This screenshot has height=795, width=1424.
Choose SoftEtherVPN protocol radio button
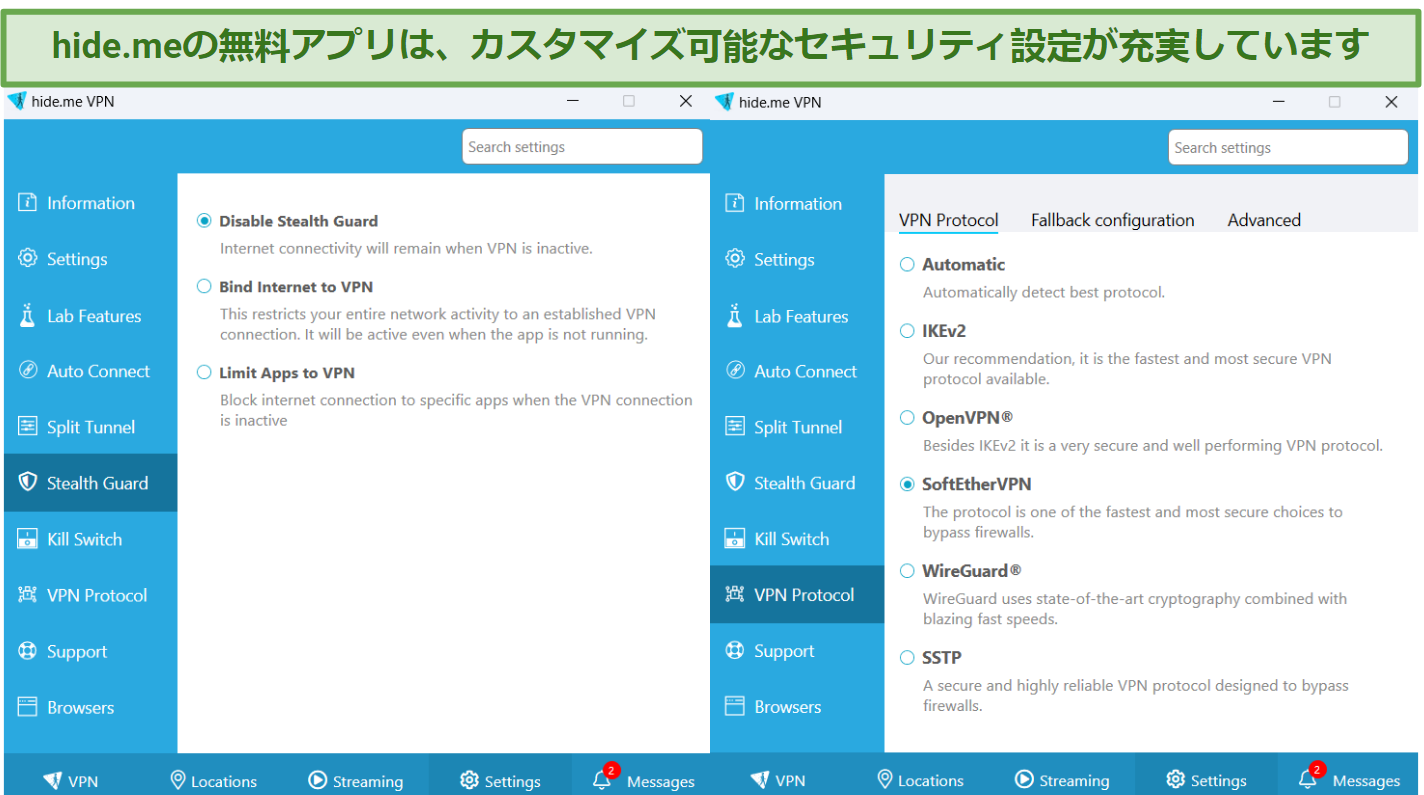[907, 484]
